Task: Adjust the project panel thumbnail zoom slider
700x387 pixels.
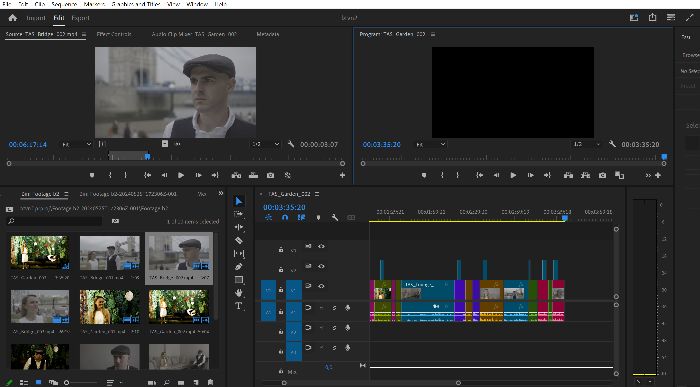Action: [x=81, y=383]
